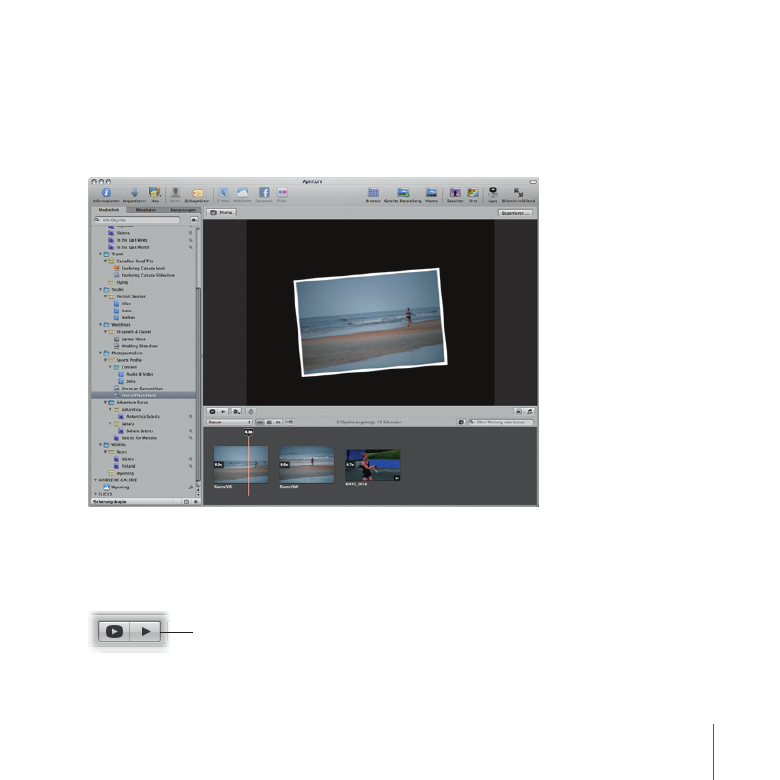
Task: Select list view in browser
Action: (278, 422)
